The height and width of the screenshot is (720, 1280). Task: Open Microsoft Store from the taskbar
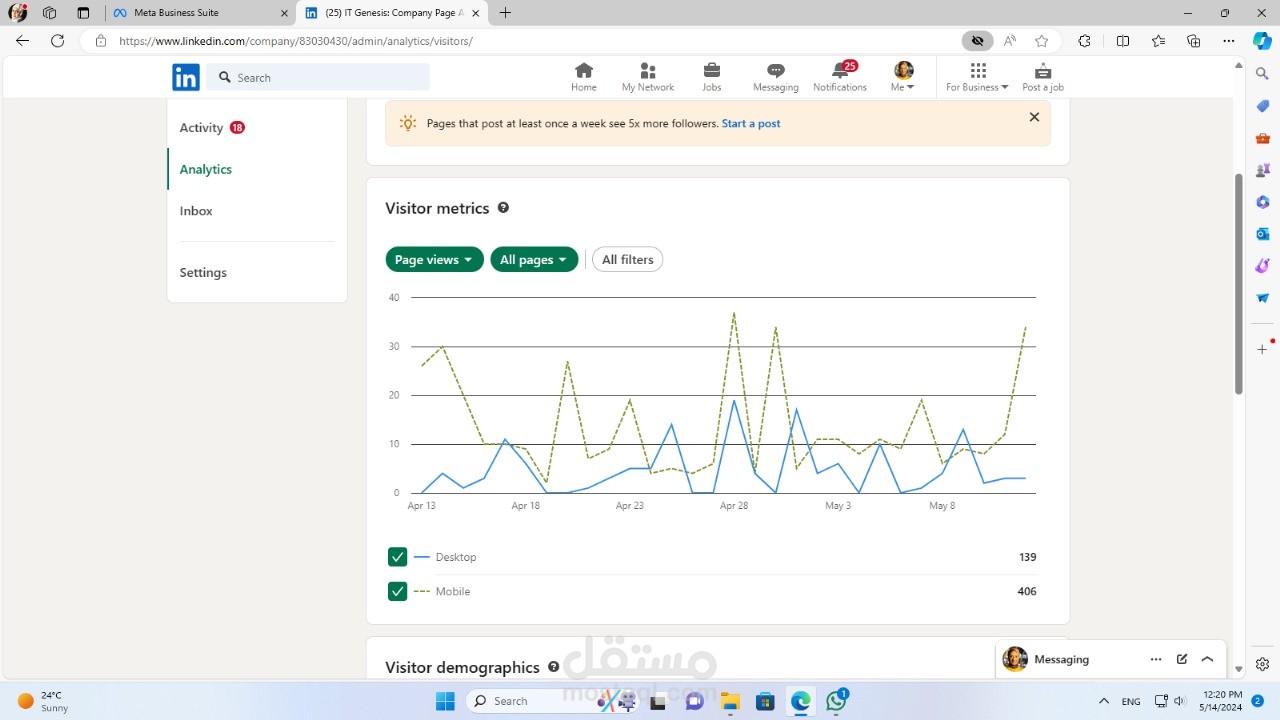pos(765,701)
